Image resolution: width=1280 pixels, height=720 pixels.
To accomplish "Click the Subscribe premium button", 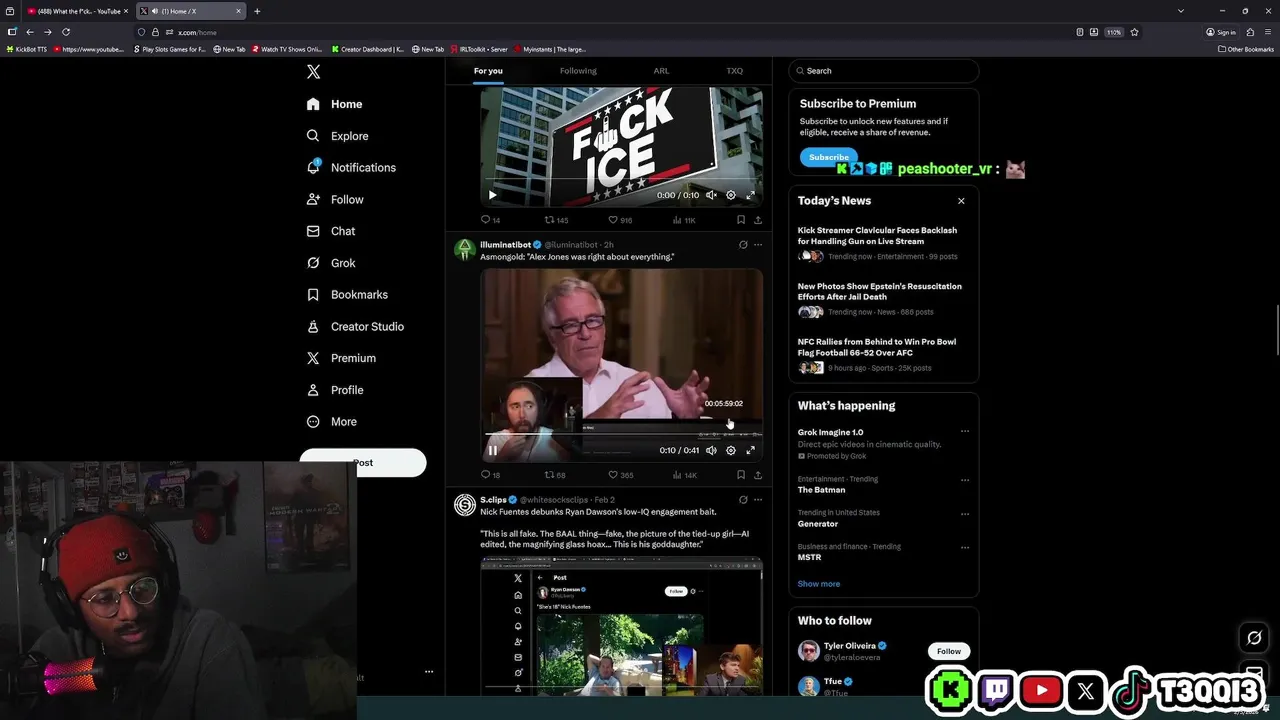I will pyautogui.click(x=828, y=157).
